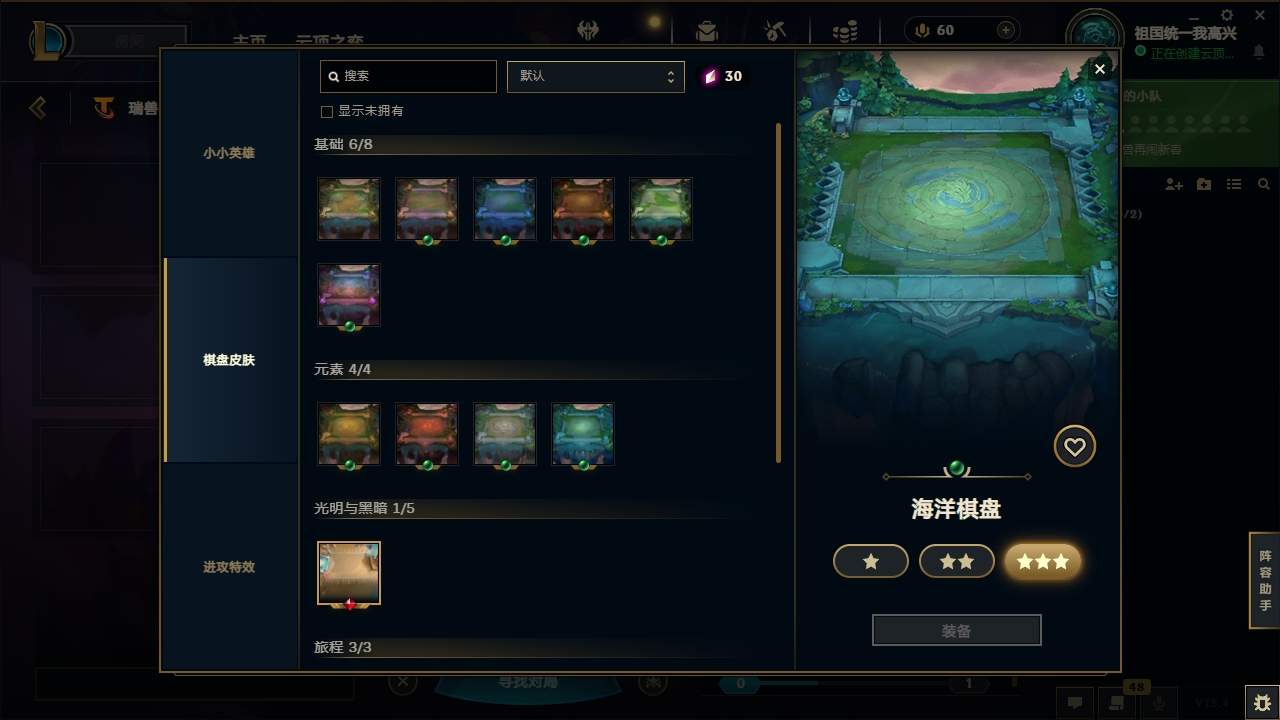
Task: Select the one-star board tier
Action: 871,562
